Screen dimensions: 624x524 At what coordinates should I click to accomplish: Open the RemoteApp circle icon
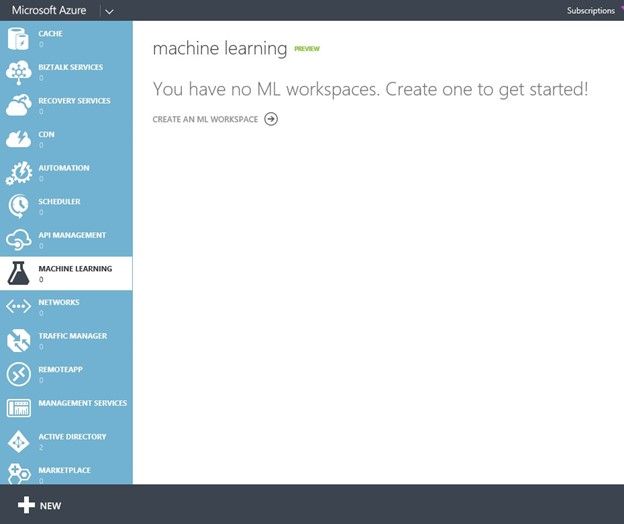(x=18, y=374)
